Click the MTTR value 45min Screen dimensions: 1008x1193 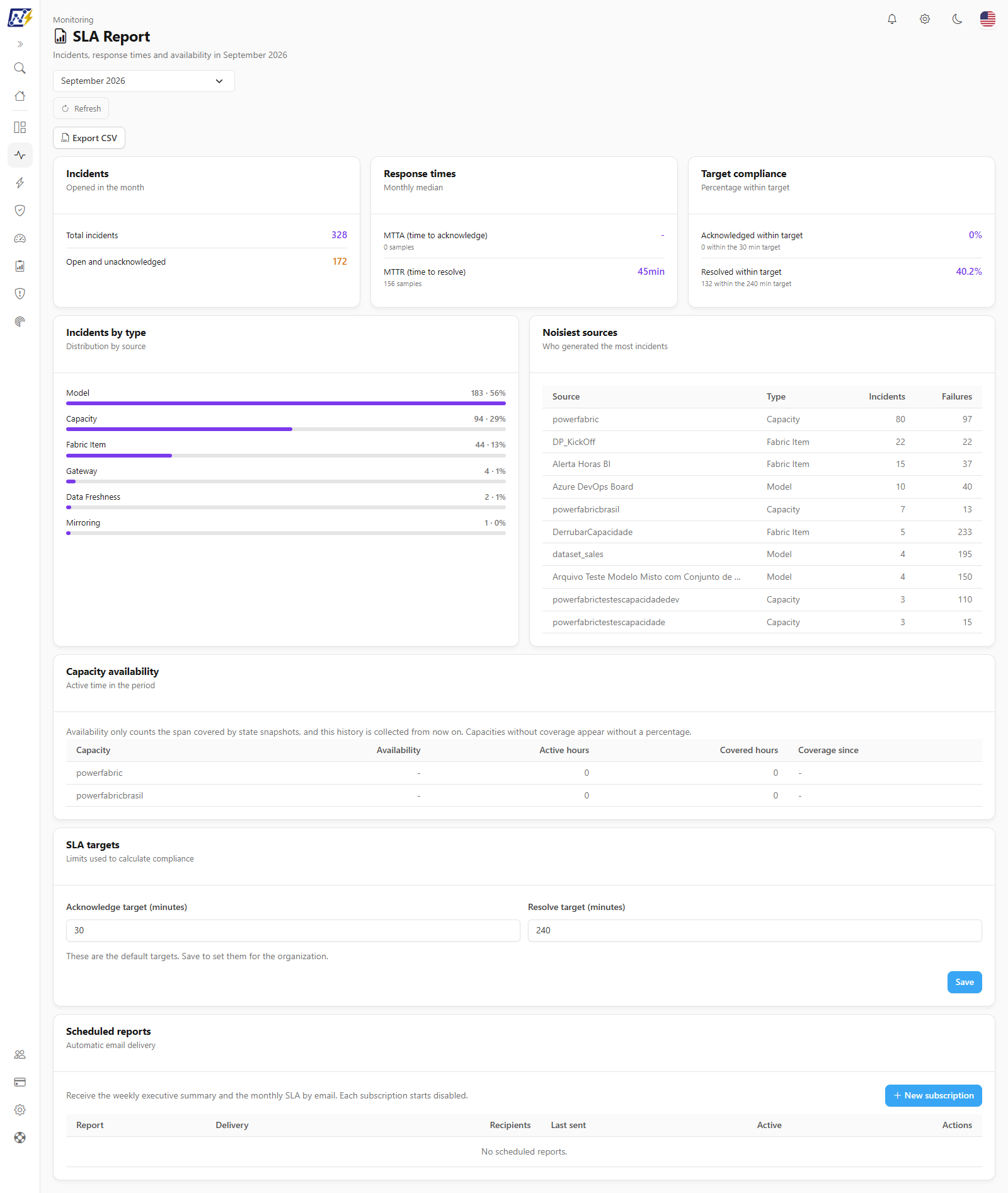click(651, 272)
